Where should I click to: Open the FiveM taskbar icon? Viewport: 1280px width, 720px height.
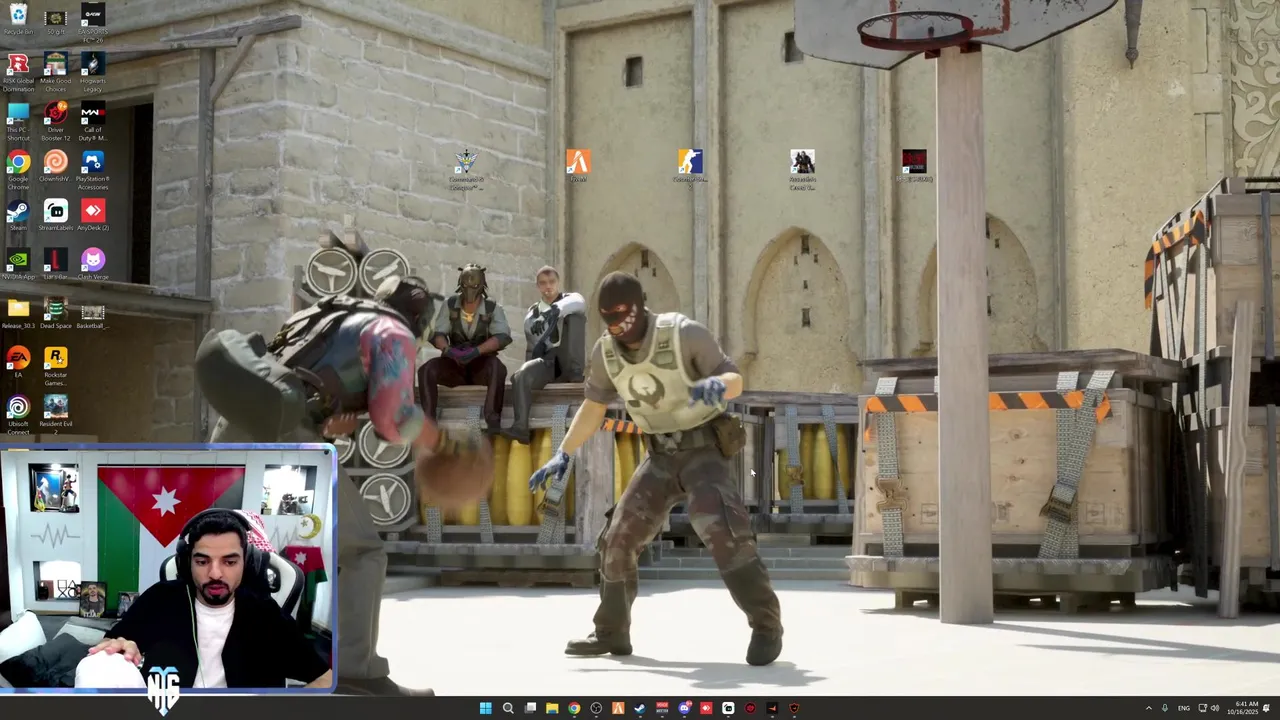(x=618, y=708)
